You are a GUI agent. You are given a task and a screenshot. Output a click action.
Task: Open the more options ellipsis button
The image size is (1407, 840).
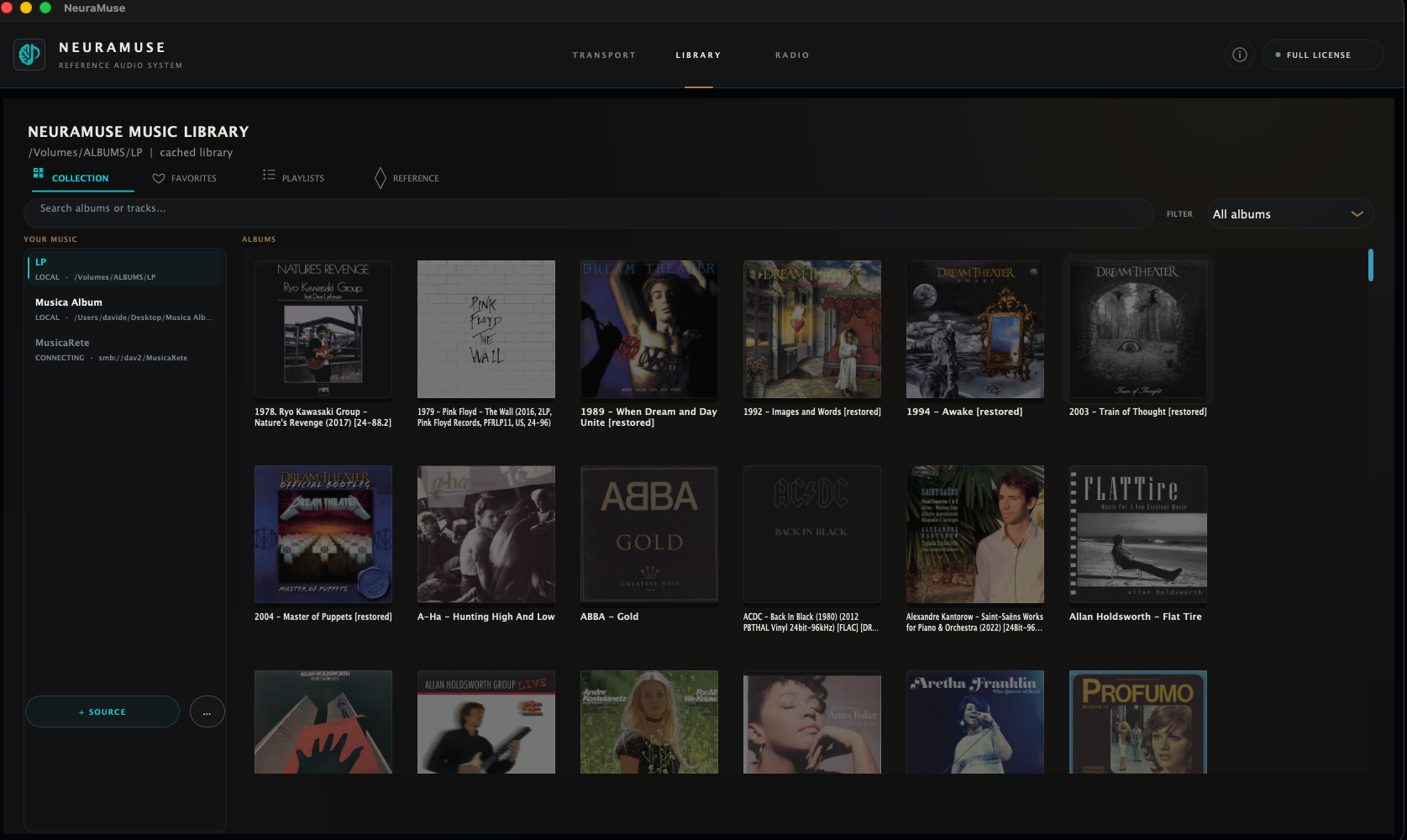207,712
